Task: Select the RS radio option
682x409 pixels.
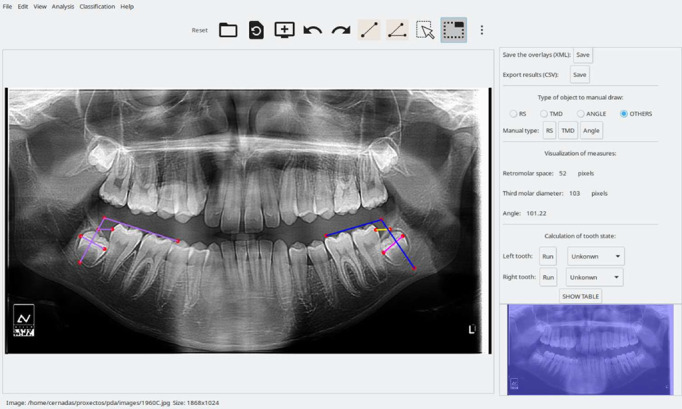Action: click(514, 114)
